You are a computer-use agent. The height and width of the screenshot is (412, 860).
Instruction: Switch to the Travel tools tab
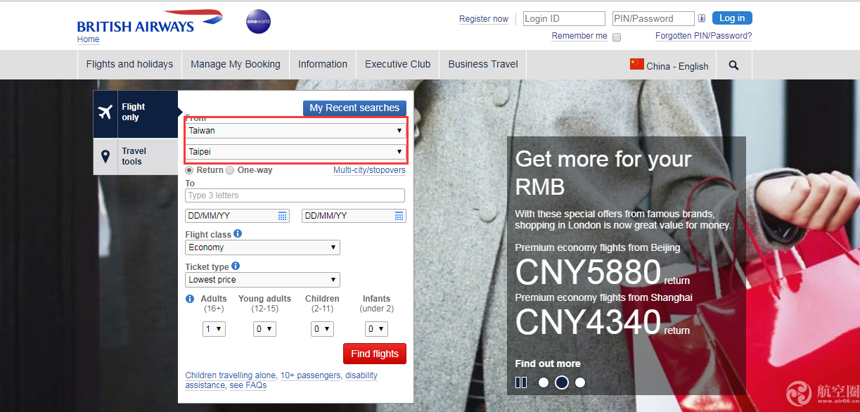pyautogui.click(x=136, y=156)
